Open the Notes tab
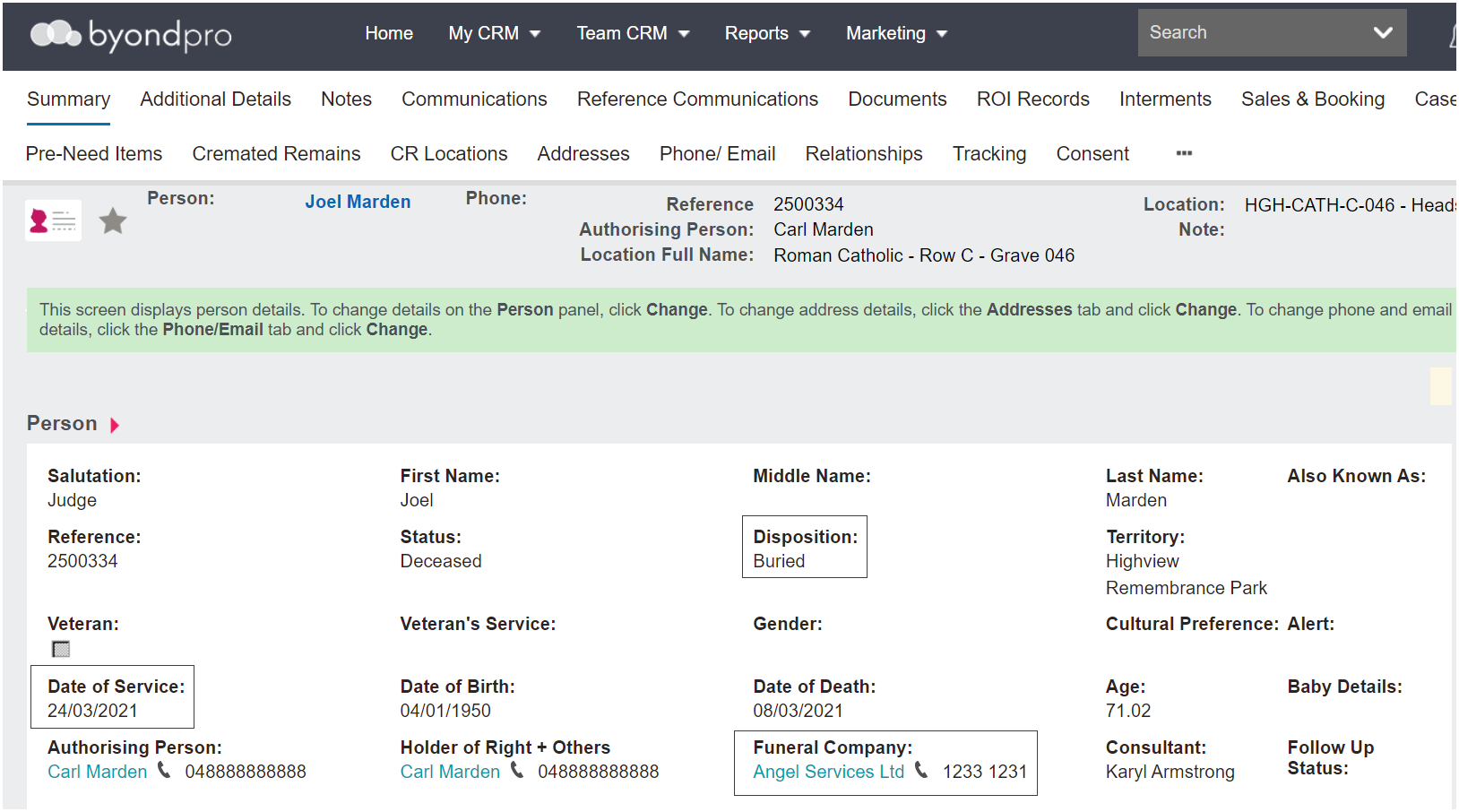 coord(347,99)
